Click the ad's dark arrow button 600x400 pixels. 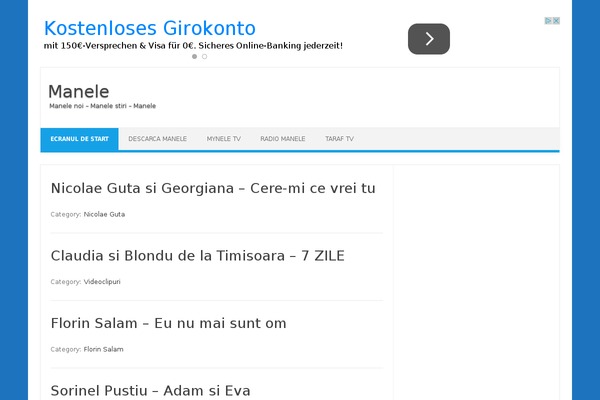coord(428,39)
